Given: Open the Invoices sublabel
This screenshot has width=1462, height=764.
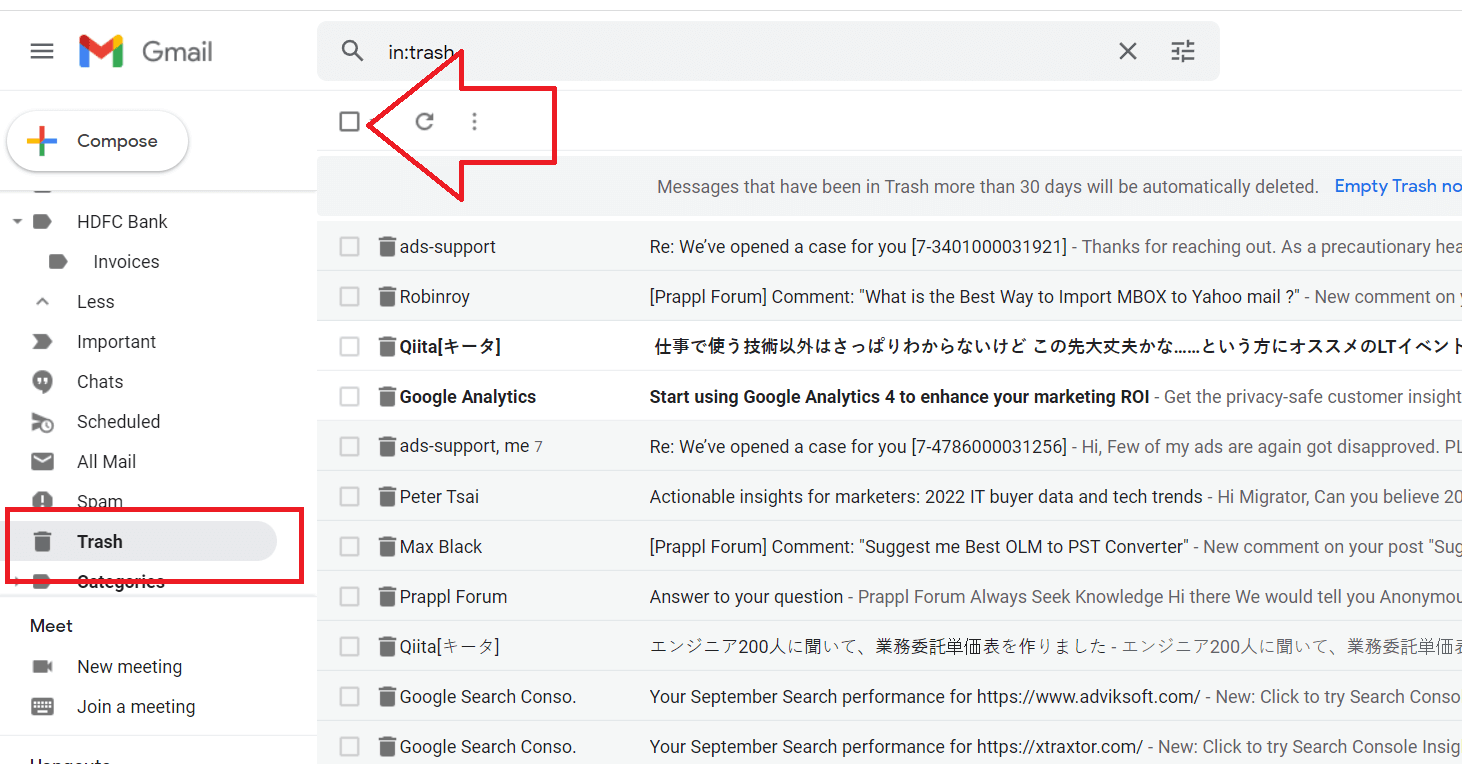Looking at the screenshot, I should pyautogui.click(x=126, y=262).
